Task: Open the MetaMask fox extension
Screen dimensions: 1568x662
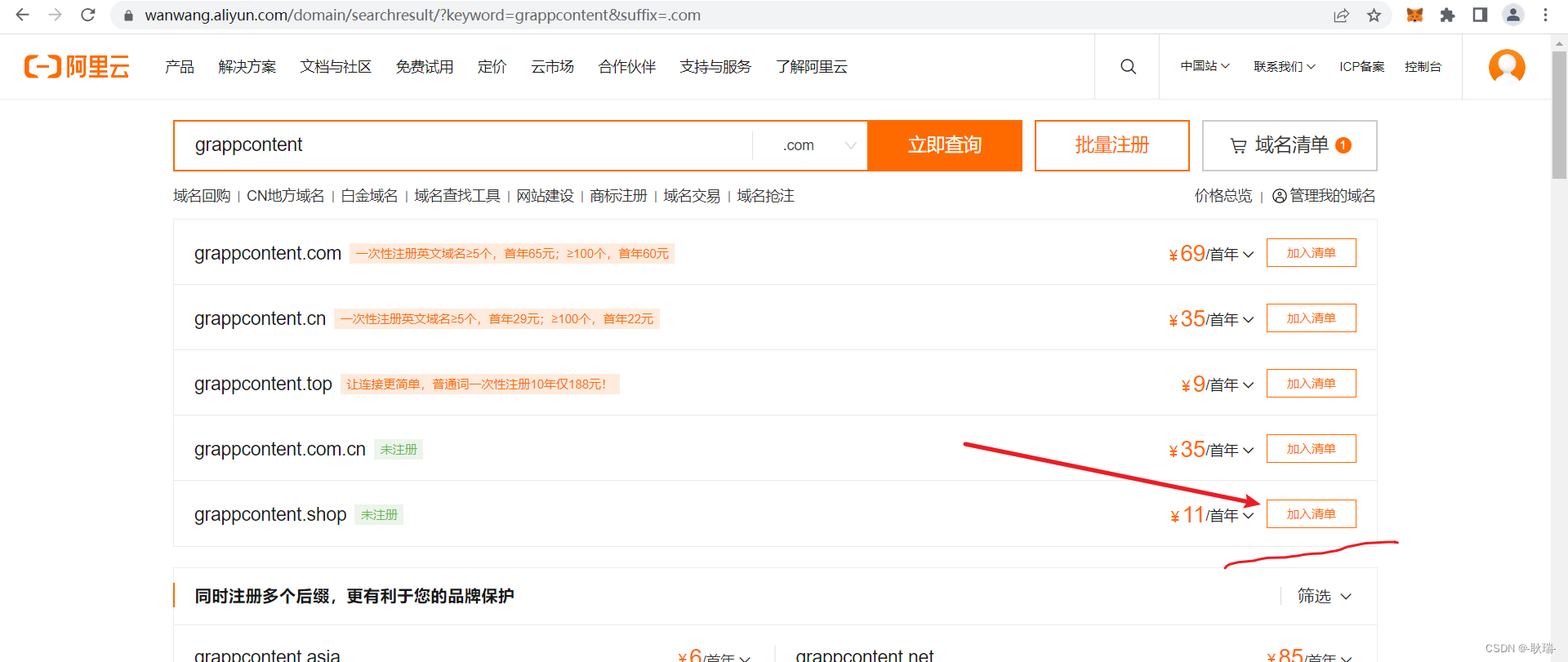Action: [x=1414, y=16]
